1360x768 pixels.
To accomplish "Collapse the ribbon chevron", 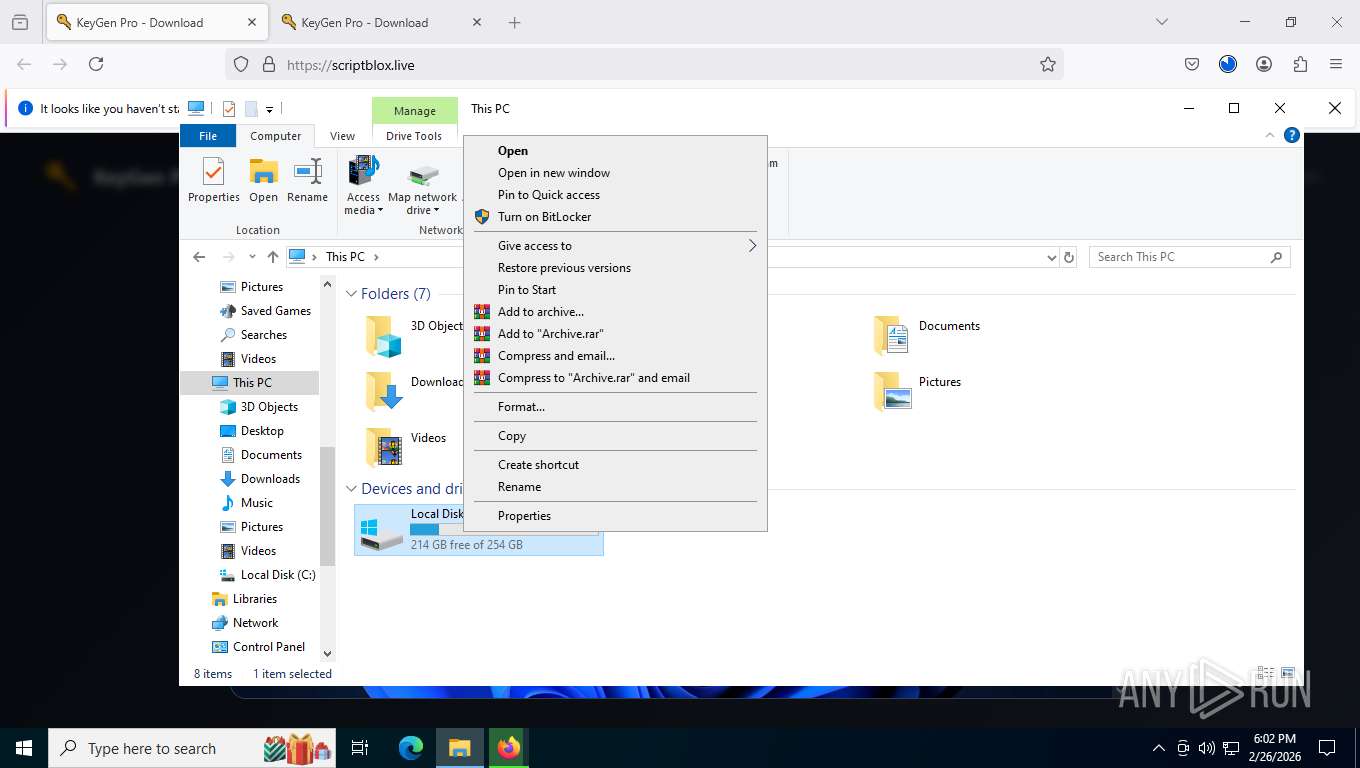I will [x=1270, y=135].
